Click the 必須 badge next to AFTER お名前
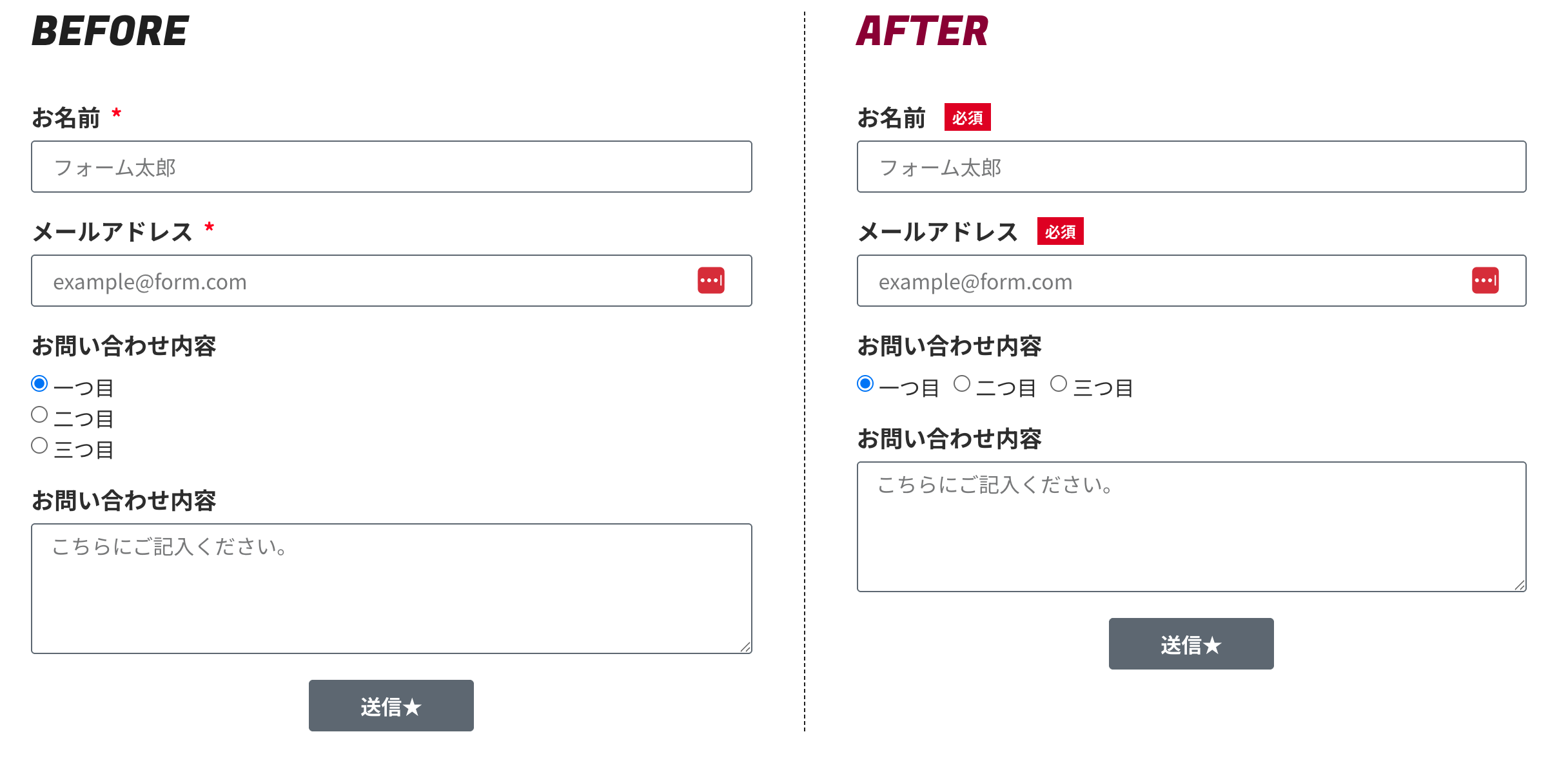Screen dimensions: 1568x781 [x=967, y=117]
